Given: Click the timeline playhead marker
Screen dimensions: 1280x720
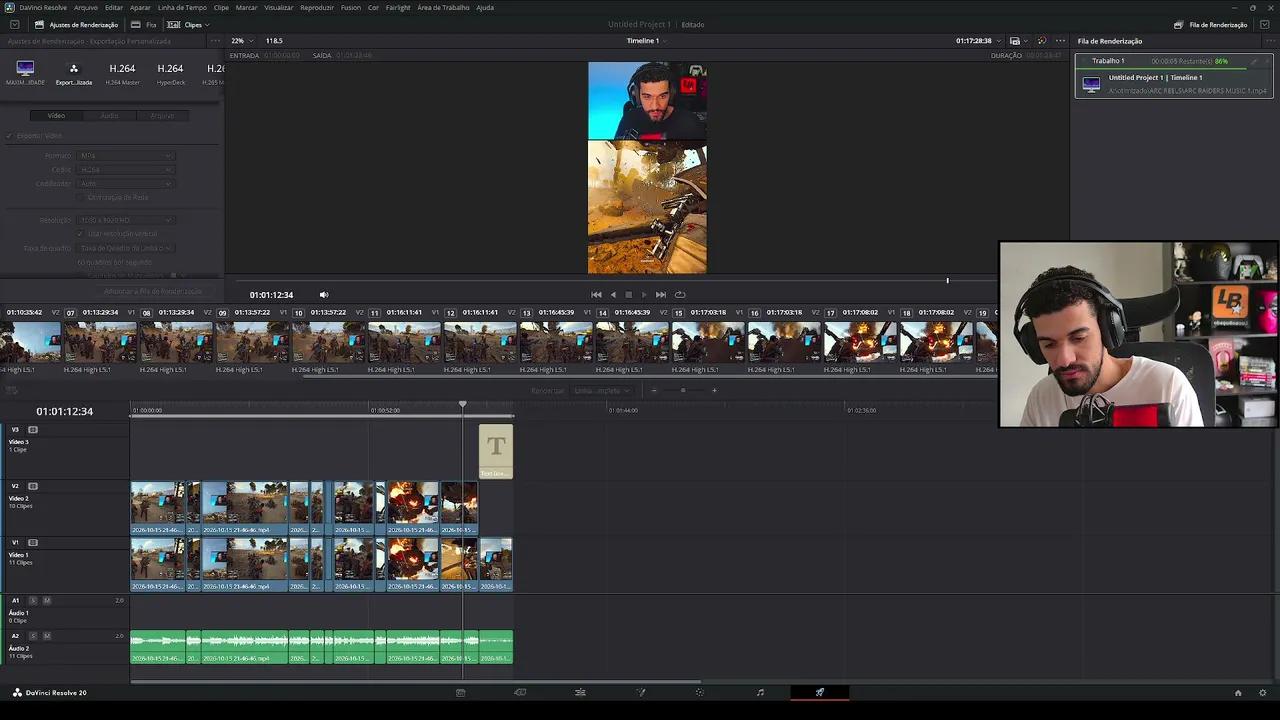Looking at the screenshot, I should click(x=463, y=404).
